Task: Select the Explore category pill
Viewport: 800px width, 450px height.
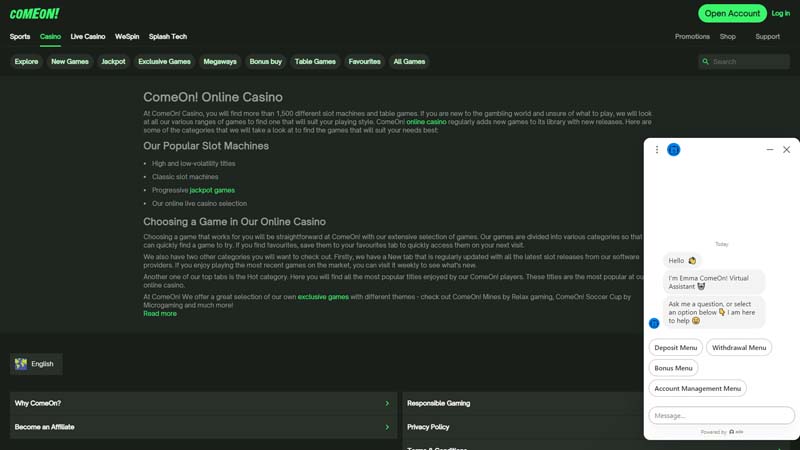Action: tap(27, 62)
